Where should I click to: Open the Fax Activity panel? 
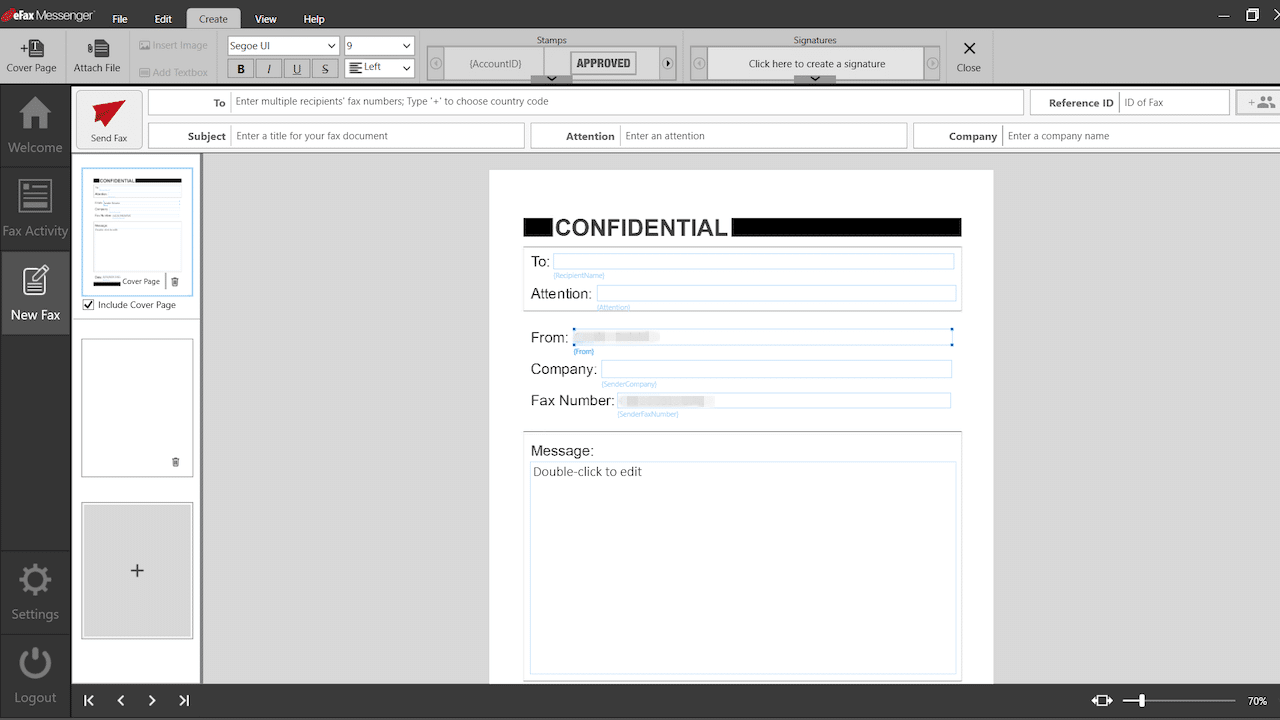click(x=35, y=208)
